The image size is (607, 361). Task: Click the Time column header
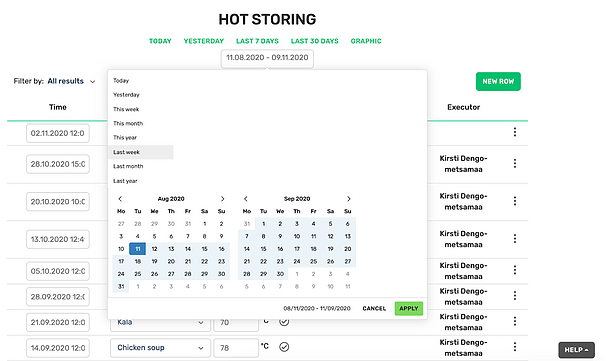point(58,107)
